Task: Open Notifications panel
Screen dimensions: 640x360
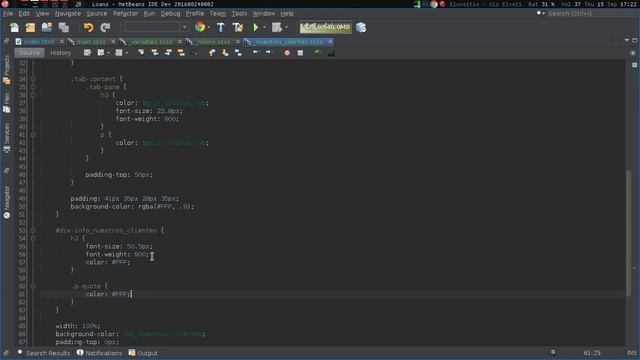Action: [x=99, y=353]
